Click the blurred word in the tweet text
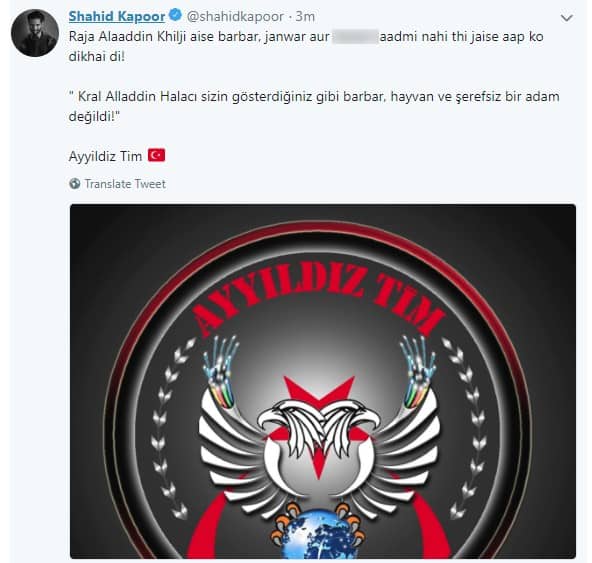Screen dimensions: 592x563 [355, 37]
